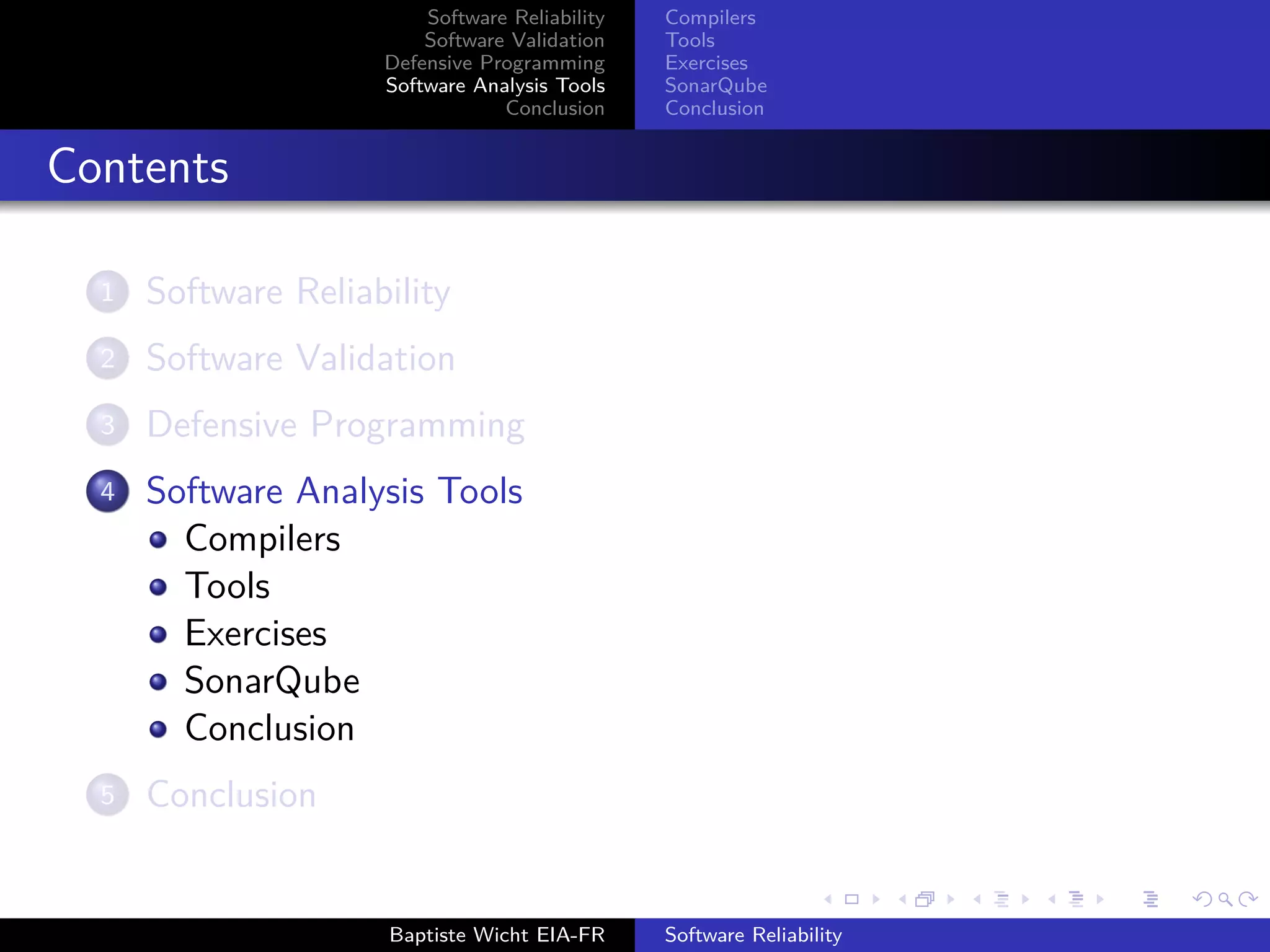Go to previous slide arrow icon
1270x952 pixels.
pyautogui.click(x=828, y=899)
